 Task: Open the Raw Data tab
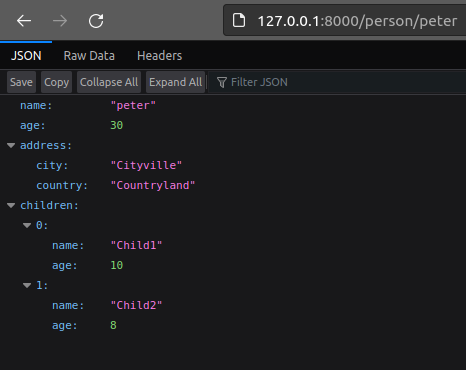(89, 56)
